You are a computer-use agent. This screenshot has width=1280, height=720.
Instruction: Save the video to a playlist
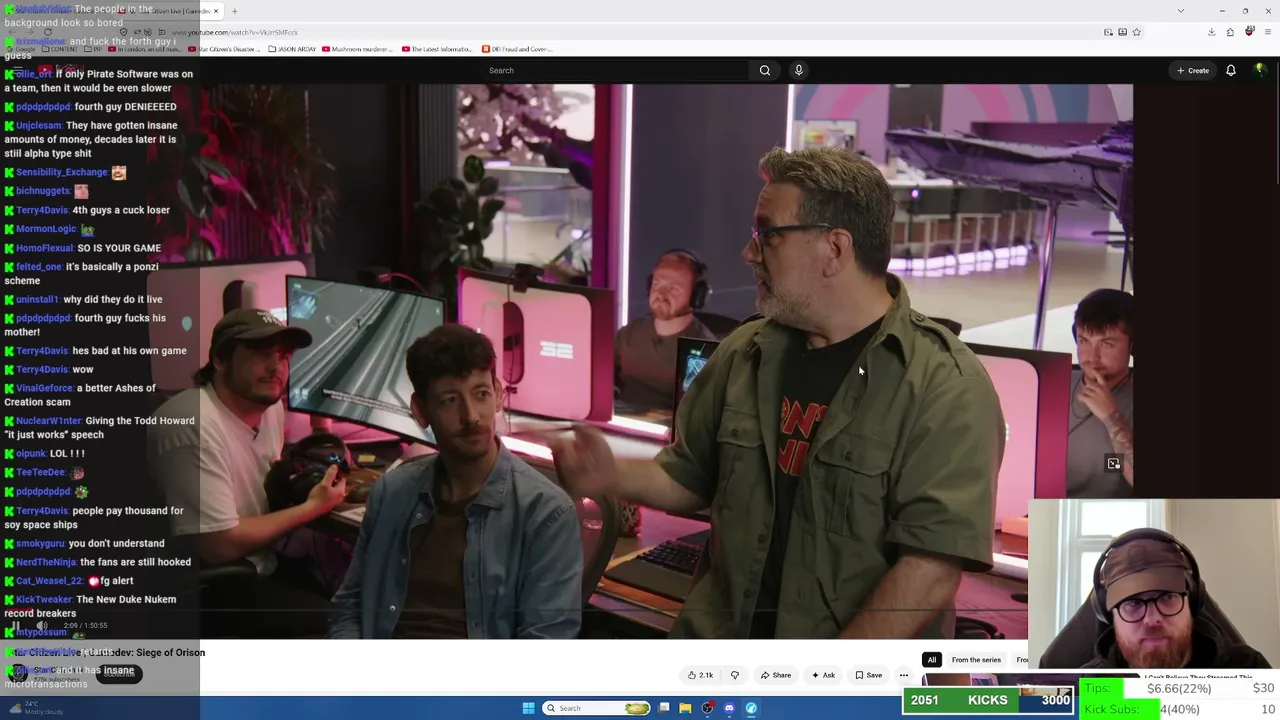(869, 675)
